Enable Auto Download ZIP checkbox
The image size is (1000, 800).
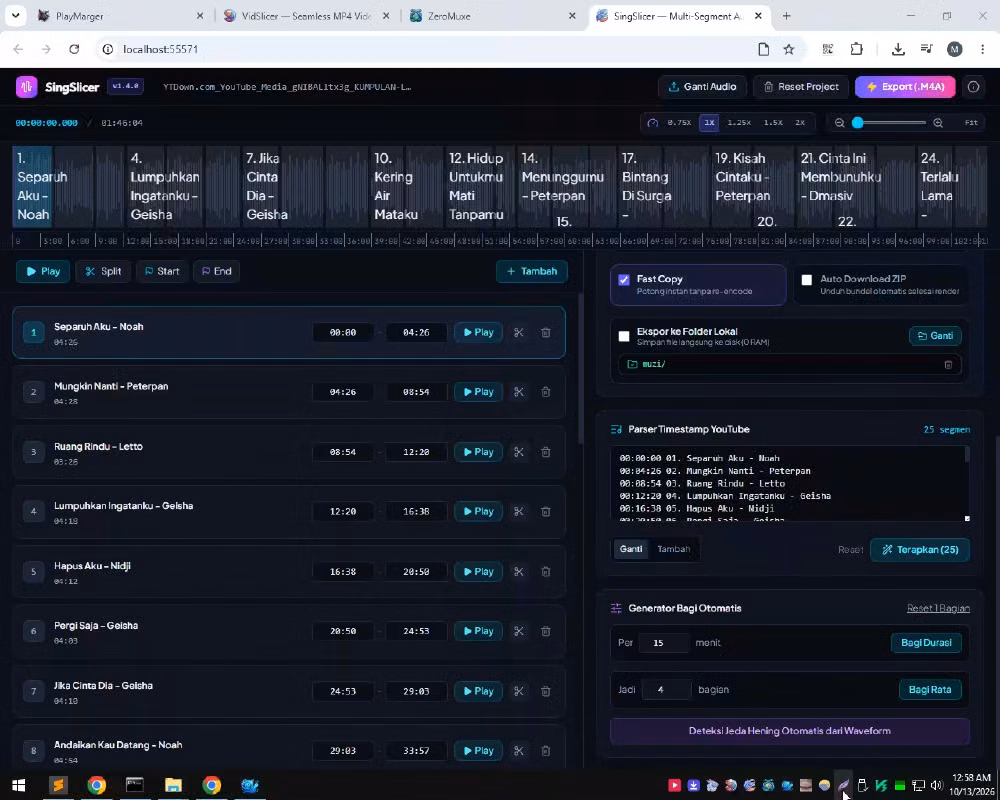807,279
